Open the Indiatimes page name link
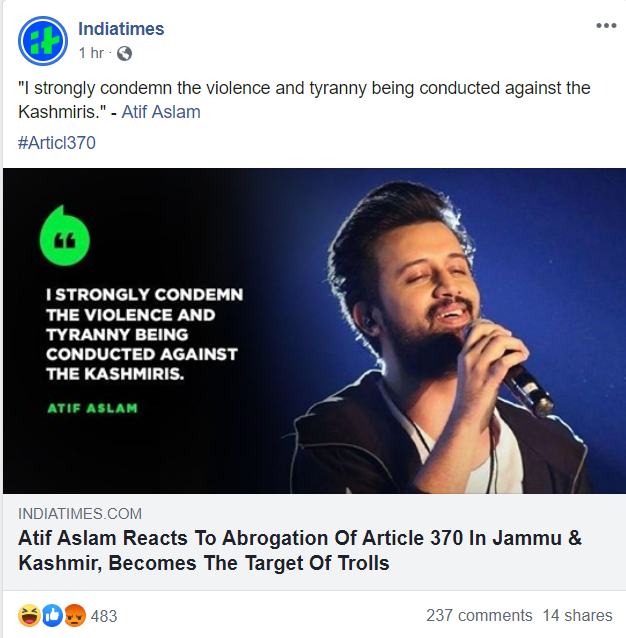 [121, 29]
